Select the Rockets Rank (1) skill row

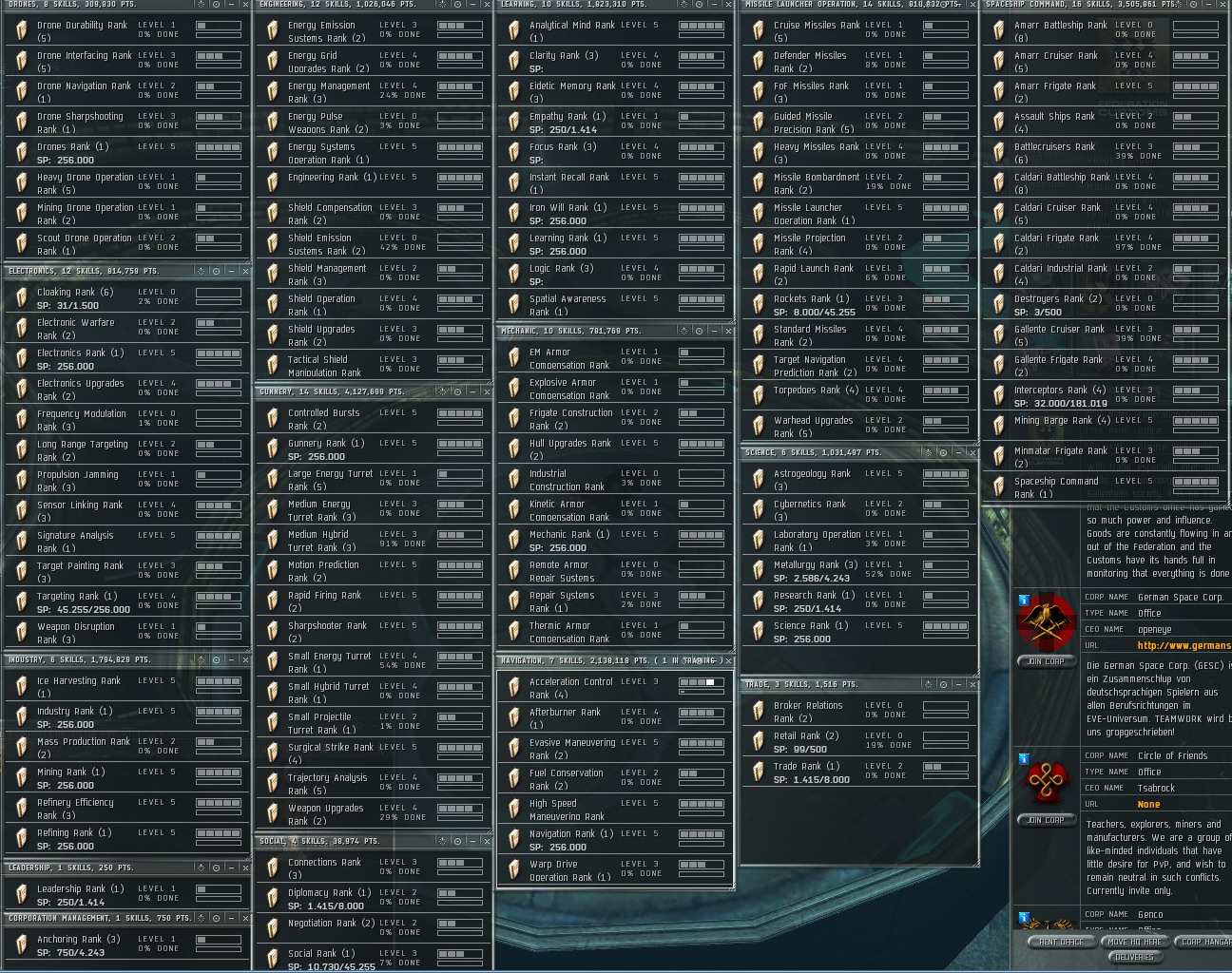point(858,305)
